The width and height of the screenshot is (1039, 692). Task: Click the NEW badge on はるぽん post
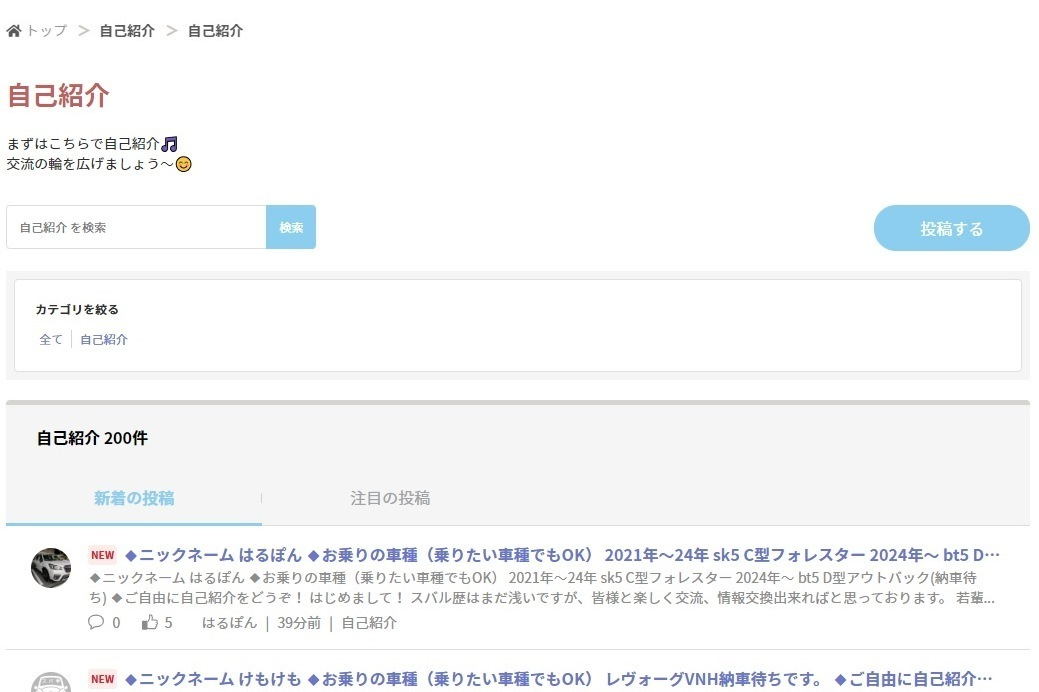(x=103, y=555)
